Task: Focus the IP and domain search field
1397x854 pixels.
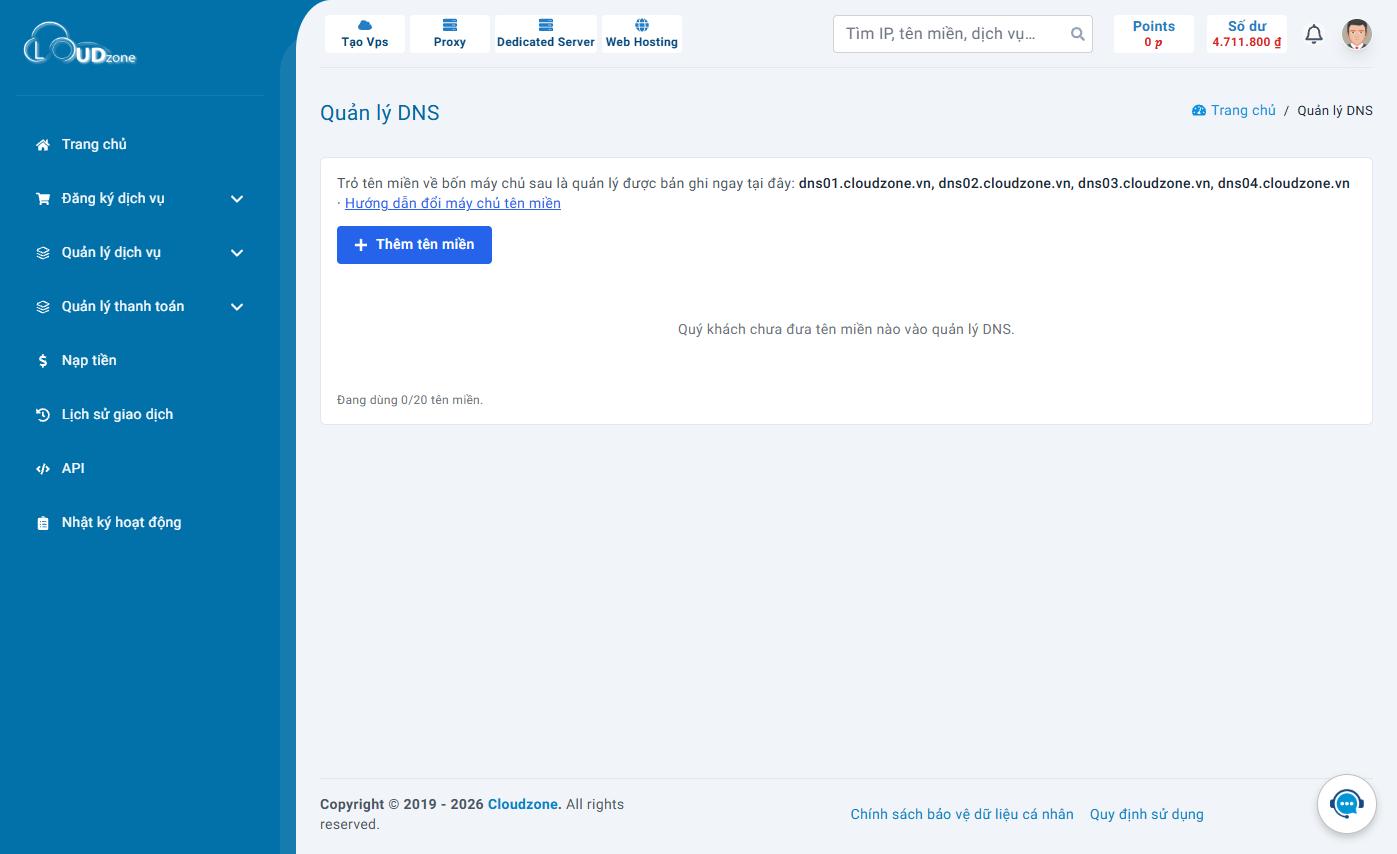Action: pyautogui.click(x=962, y=34)
